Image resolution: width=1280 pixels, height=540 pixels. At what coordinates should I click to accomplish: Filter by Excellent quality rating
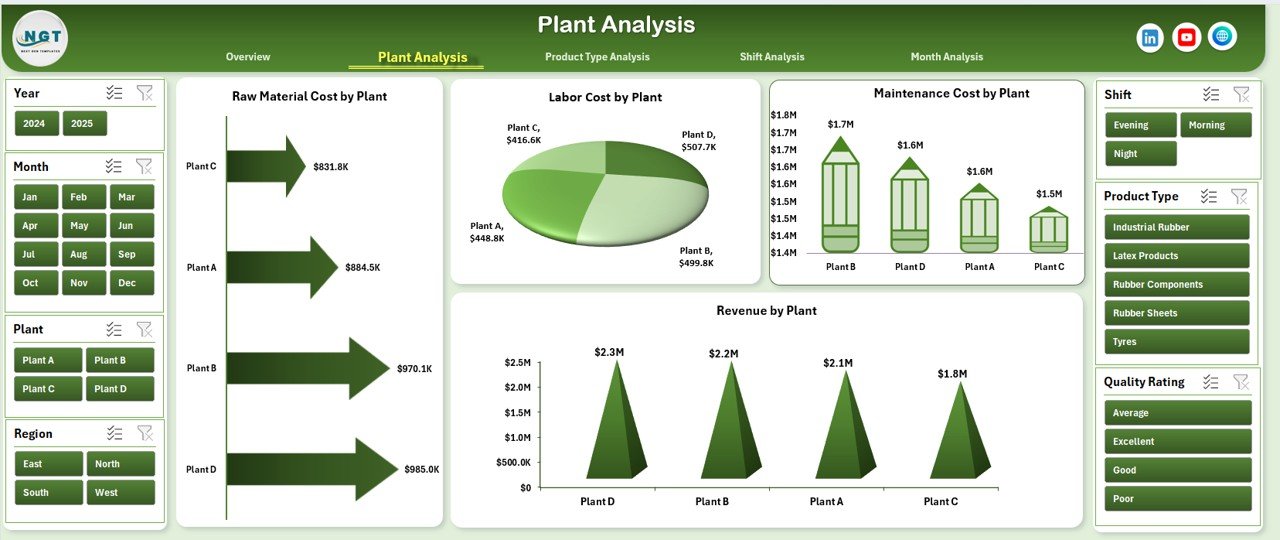click(x=1176, y=441)
